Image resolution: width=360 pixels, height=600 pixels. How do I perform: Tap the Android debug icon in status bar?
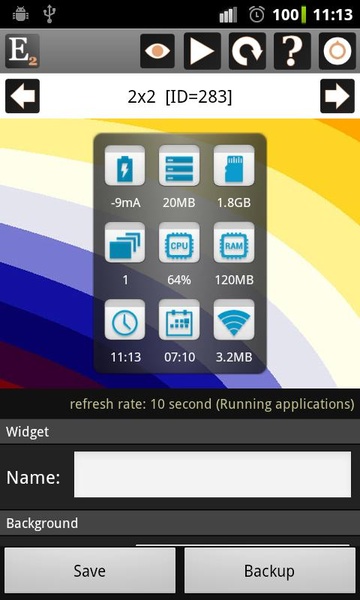click(x=20, y=15)
